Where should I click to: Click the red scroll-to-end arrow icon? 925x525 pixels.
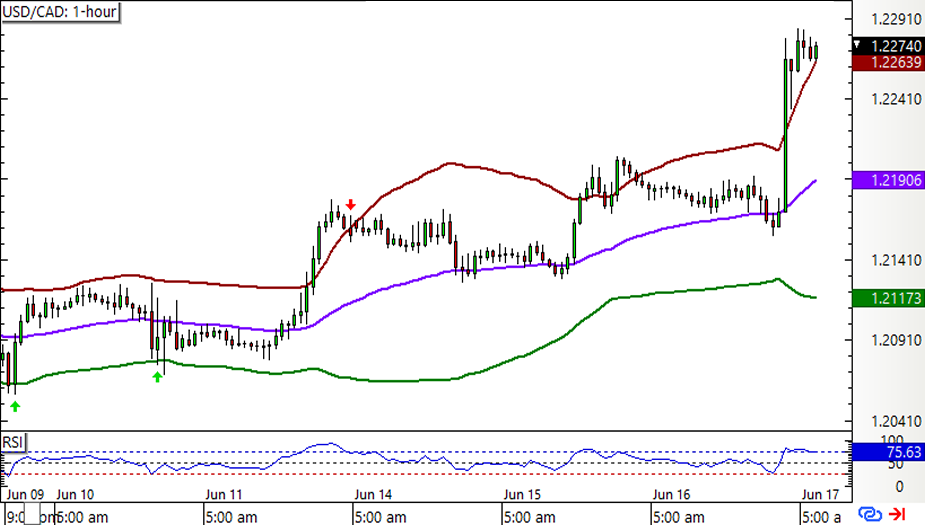coord(897,514)
